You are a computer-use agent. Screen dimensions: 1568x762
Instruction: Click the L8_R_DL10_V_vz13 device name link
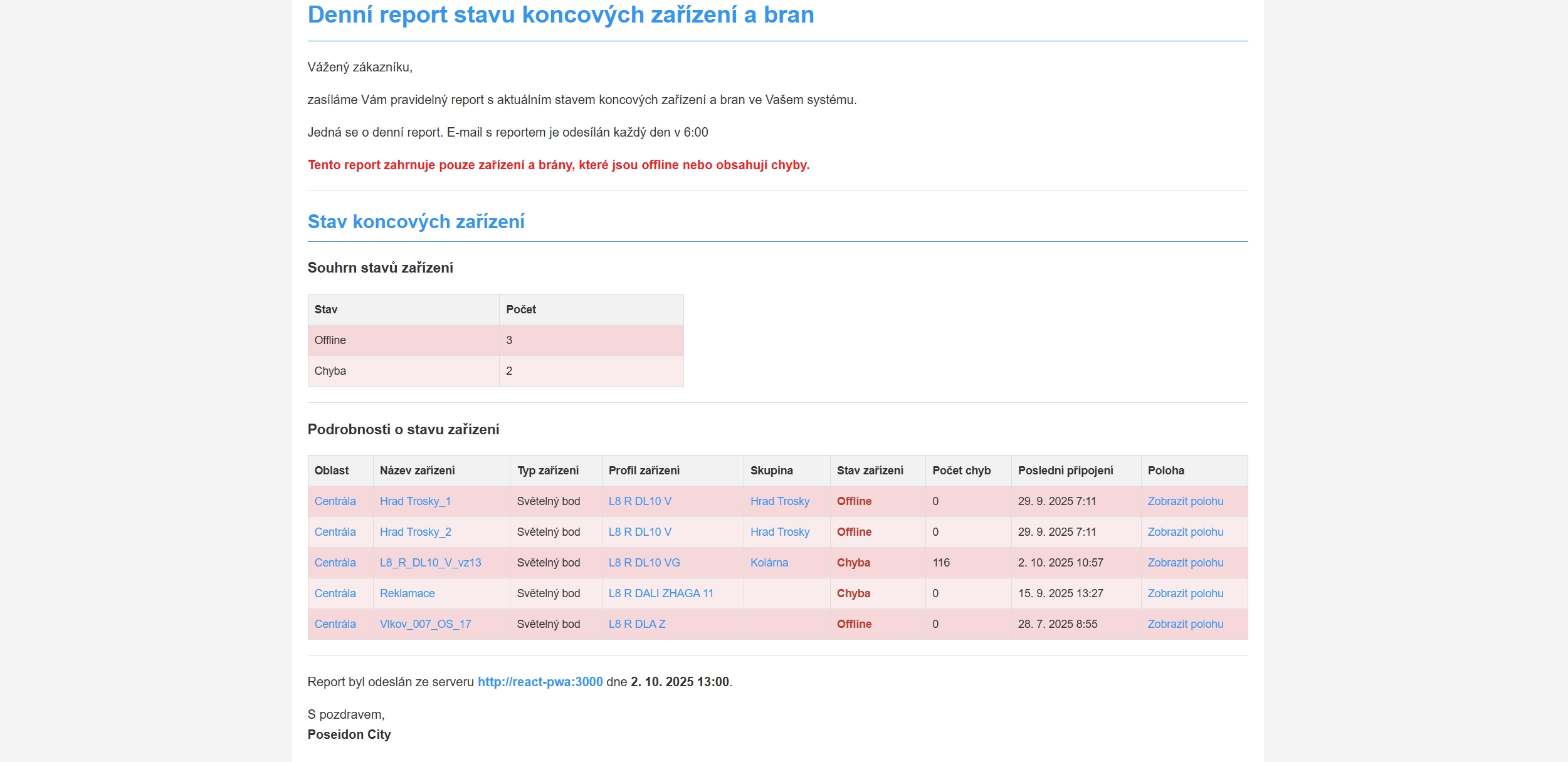pyautogui.click(x=430, y=563)
